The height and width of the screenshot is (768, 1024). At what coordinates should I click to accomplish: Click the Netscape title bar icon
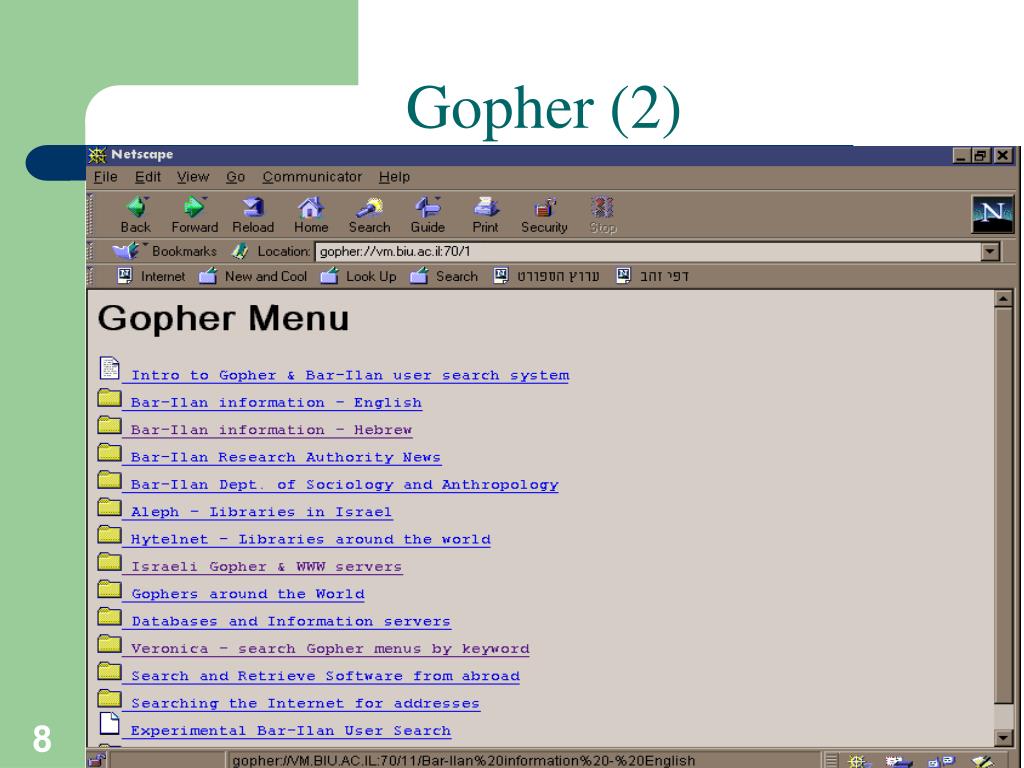point(97,155)
